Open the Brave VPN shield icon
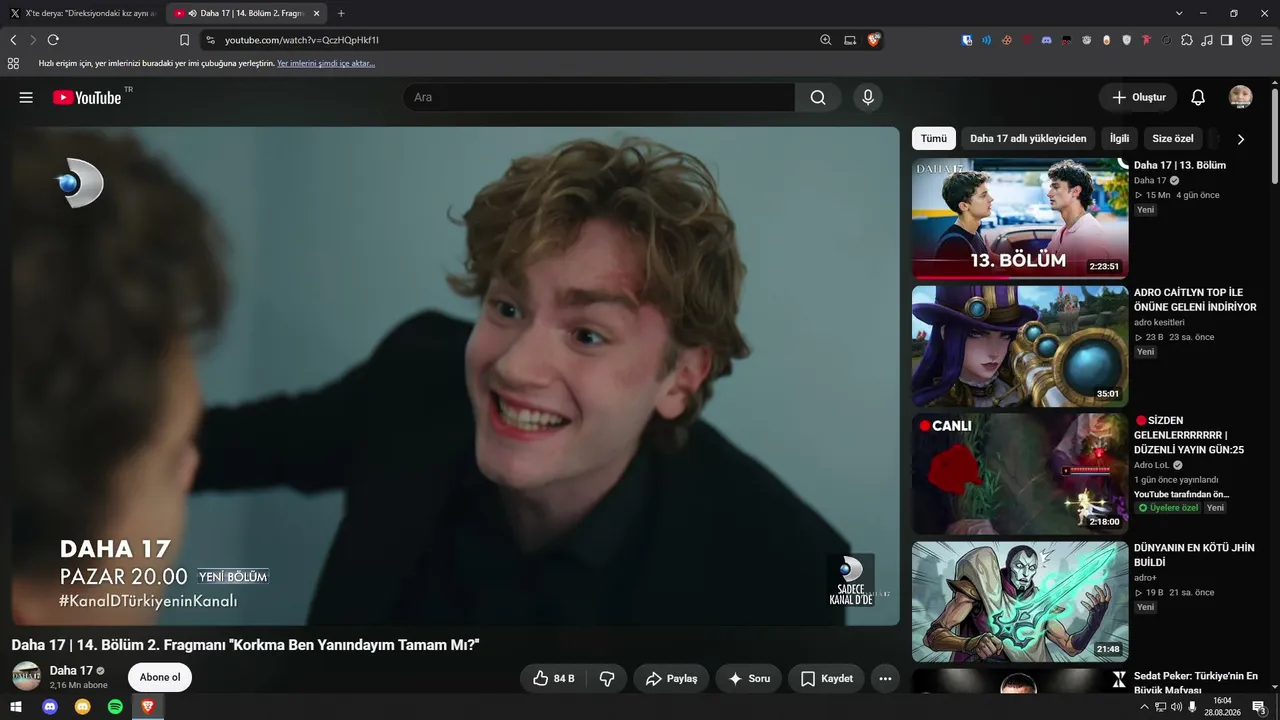 click(1247, 40)
